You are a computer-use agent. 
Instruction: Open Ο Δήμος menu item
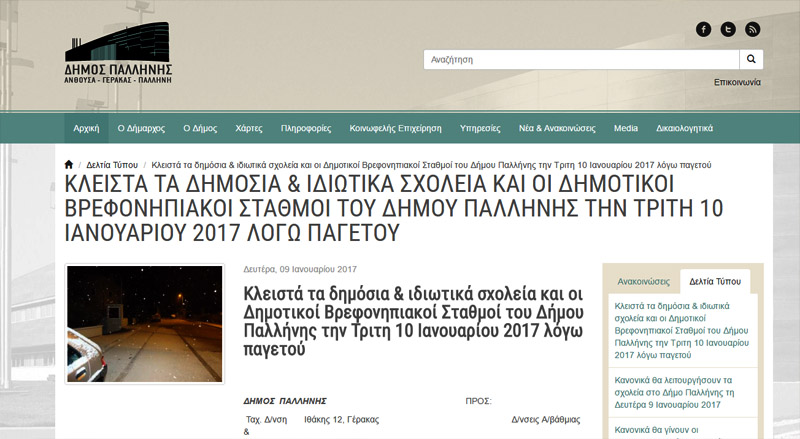click(200, 129)
